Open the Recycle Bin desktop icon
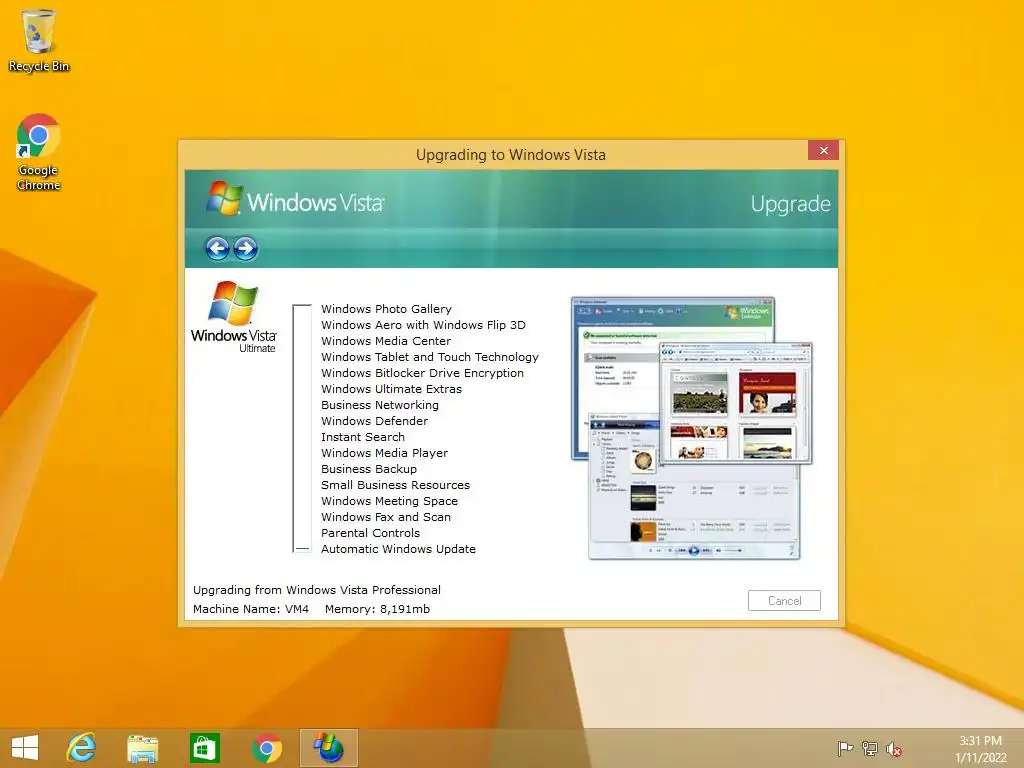The height and width of the screenshot is (768, 1024). [39, 40]
